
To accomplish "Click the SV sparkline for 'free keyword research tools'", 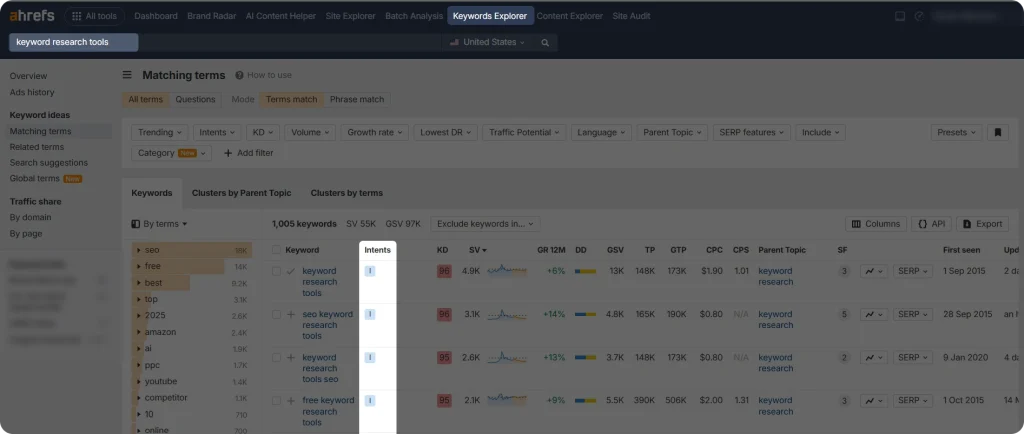I will tap(507, 400).
